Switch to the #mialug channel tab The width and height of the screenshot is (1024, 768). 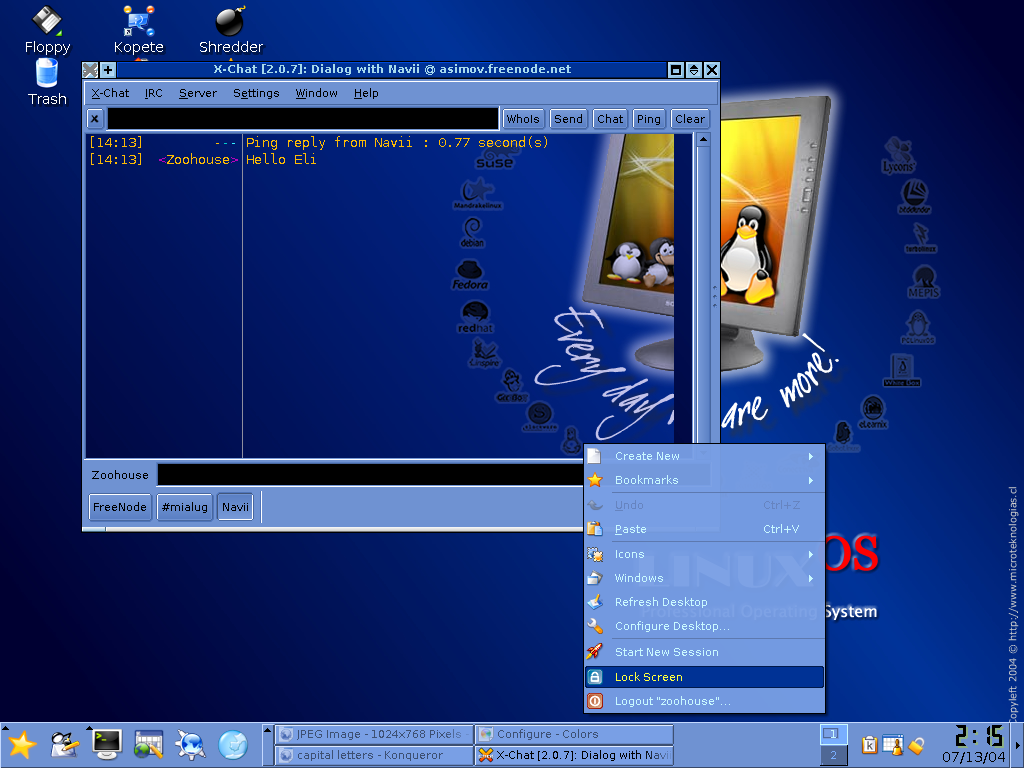[x=185, y=507]
